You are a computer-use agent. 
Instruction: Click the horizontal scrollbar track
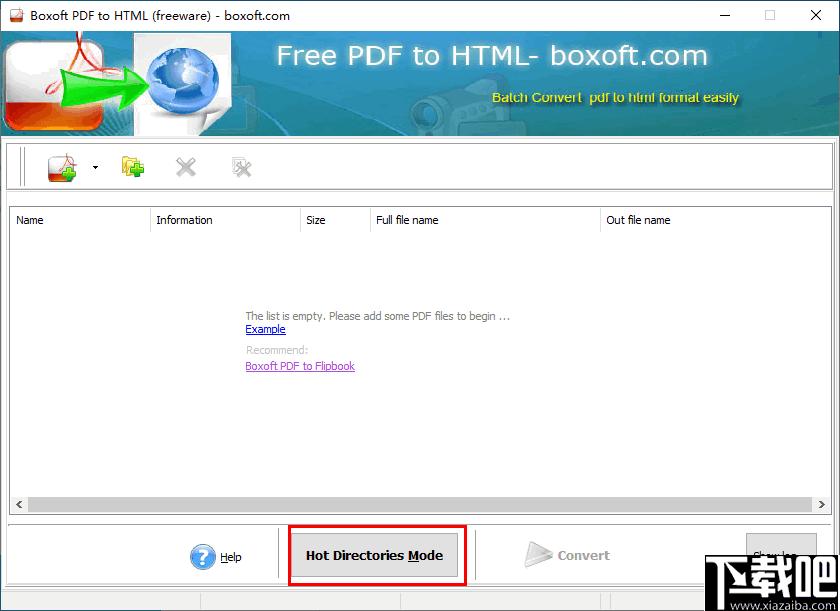tap(421, 504)
